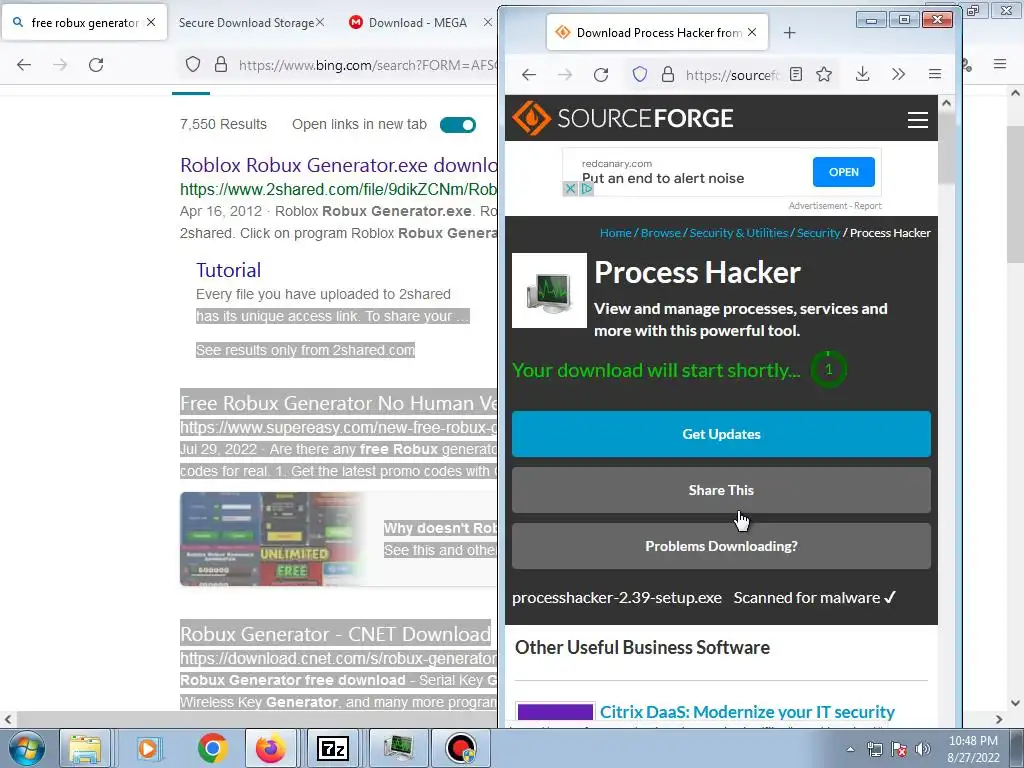Open Robux Generator - CNET Download result
The width and height of the screenshot is (1024, 768).
[x=335, y=634]
